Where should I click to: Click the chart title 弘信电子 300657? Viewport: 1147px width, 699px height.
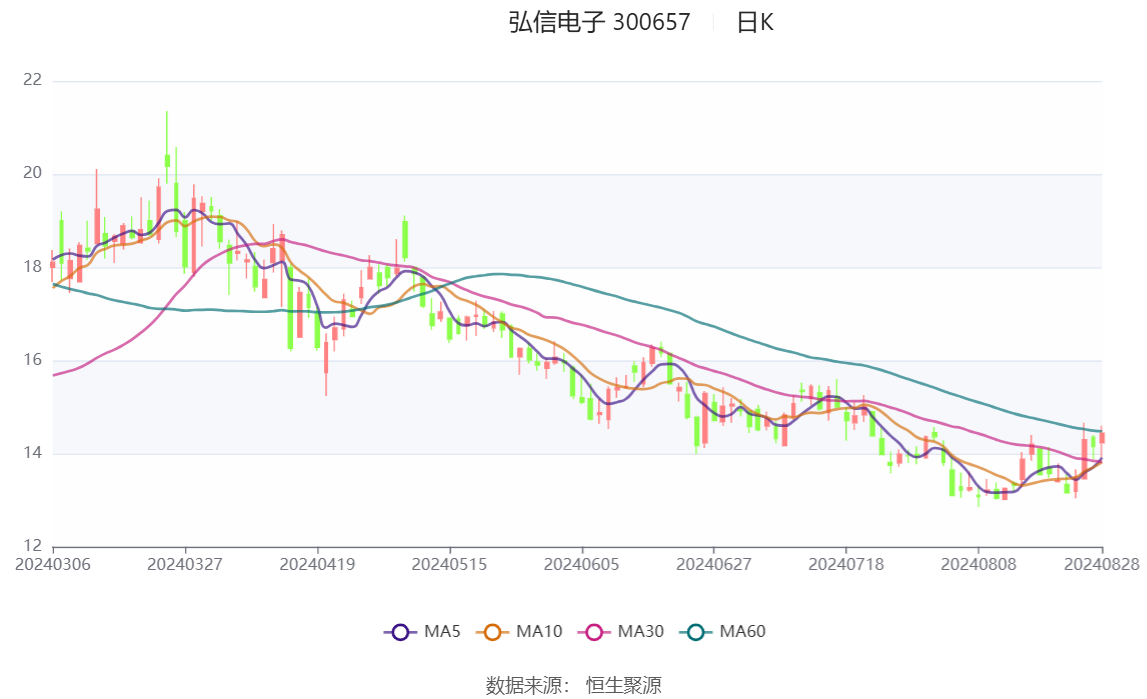pyautogui.click(x=599, y=23)
